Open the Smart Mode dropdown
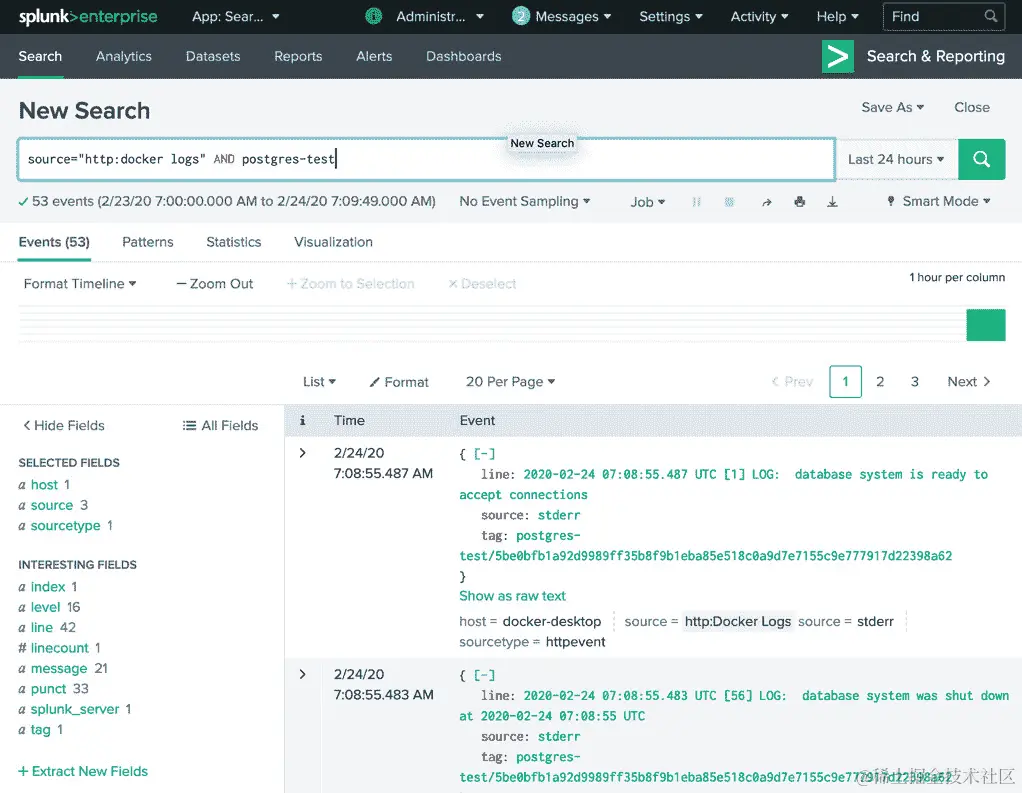Viewport: 1022px width, 793px height. (x=939, y=201)
